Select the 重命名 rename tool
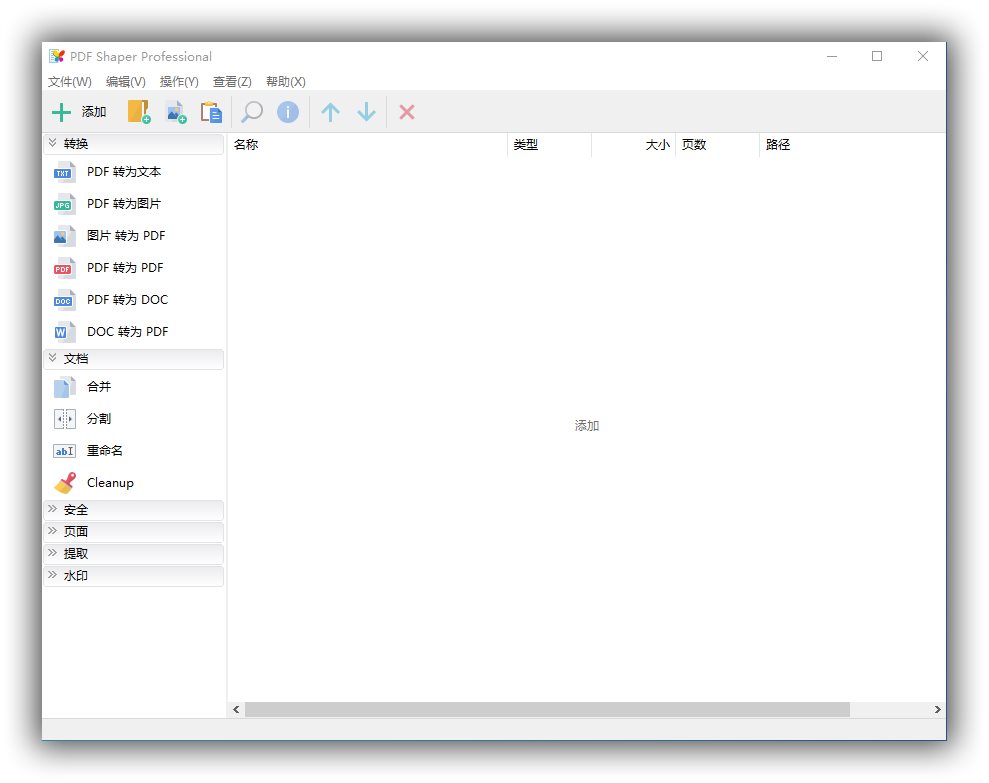This screenshot has width=989, height=783. coord(134,451)
